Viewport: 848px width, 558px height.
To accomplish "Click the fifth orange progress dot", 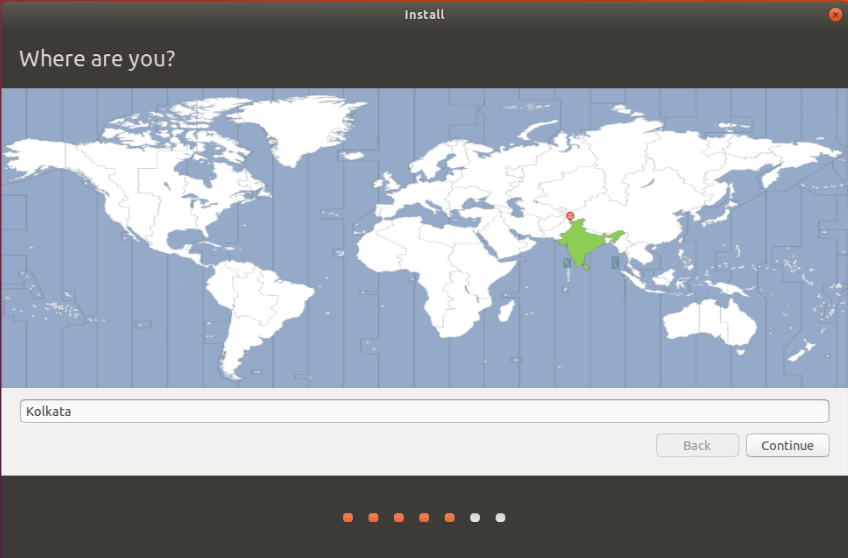I will (450, 517).
